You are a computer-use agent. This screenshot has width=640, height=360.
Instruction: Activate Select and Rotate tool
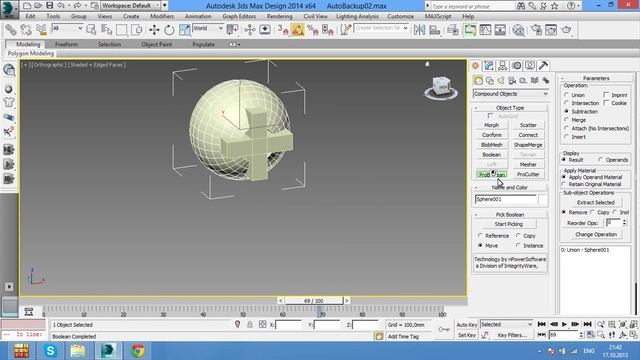tap(169, 29)
